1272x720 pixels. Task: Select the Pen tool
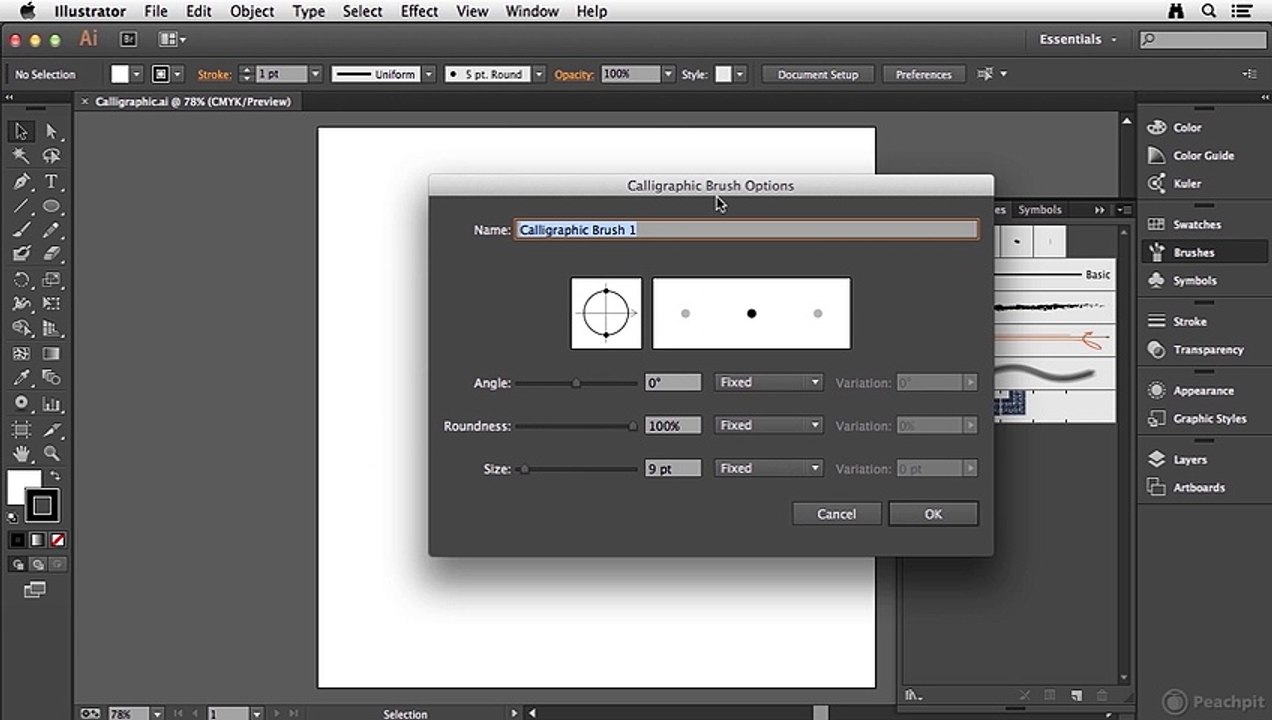pos(21,182)
